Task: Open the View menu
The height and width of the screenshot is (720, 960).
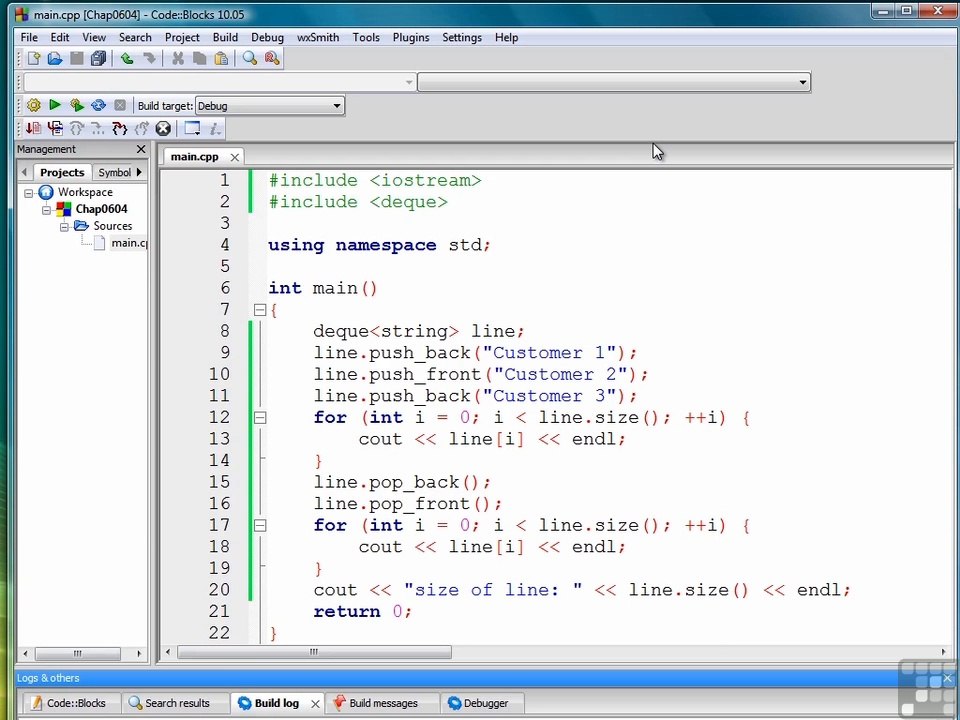Action: [94, 37]
